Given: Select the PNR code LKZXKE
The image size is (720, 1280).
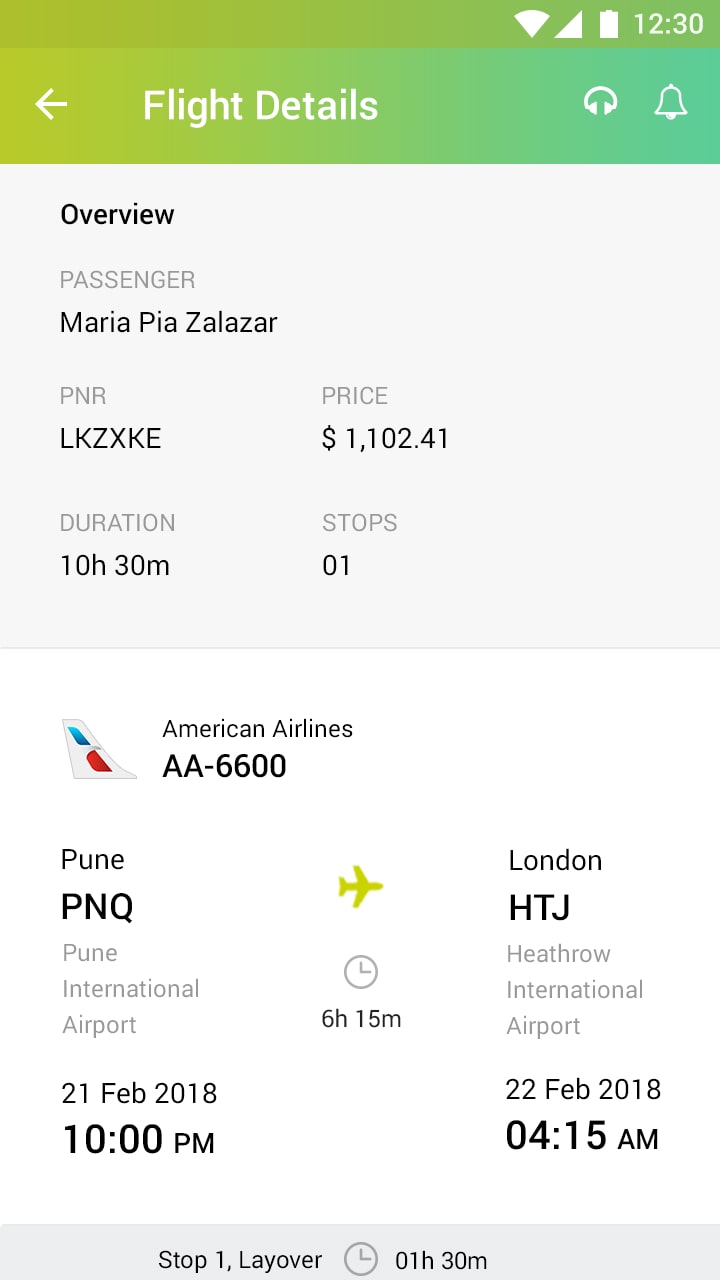Looking at the screenshot, I should click(111, 438).
